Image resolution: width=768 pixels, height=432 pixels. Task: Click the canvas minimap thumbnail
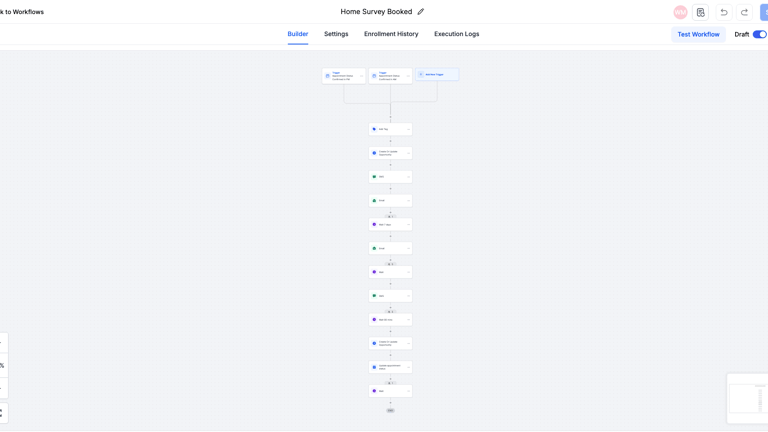click(746, 398)
